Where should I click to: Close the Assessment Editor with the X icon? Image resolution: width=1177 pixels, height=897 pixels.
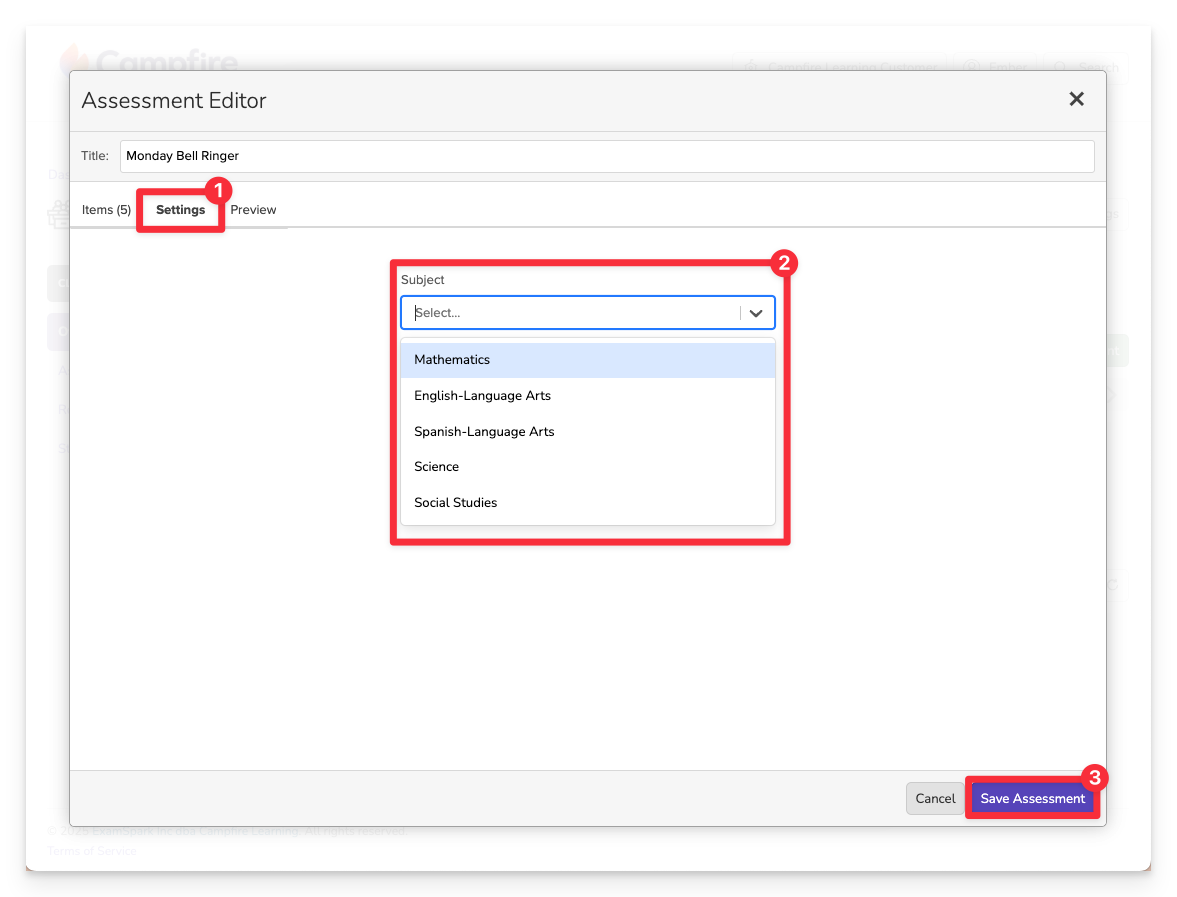[1076, 99]
